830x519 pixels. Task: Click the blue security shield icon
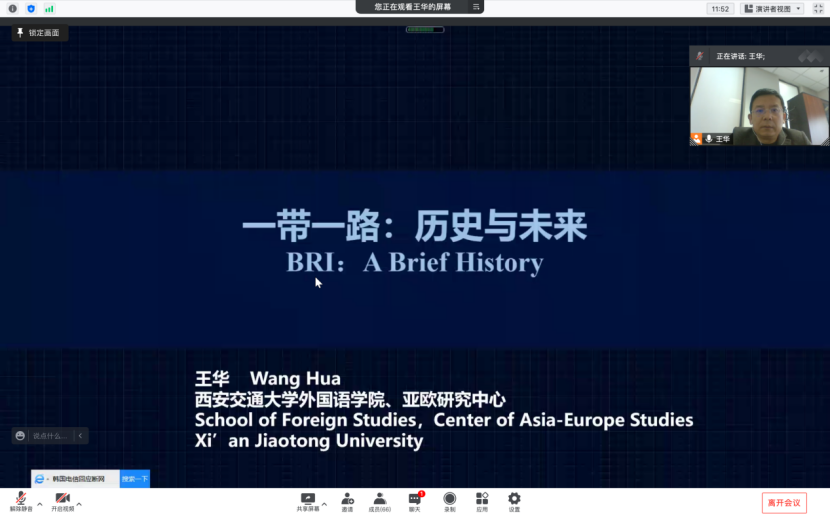(x=31, y=8)
